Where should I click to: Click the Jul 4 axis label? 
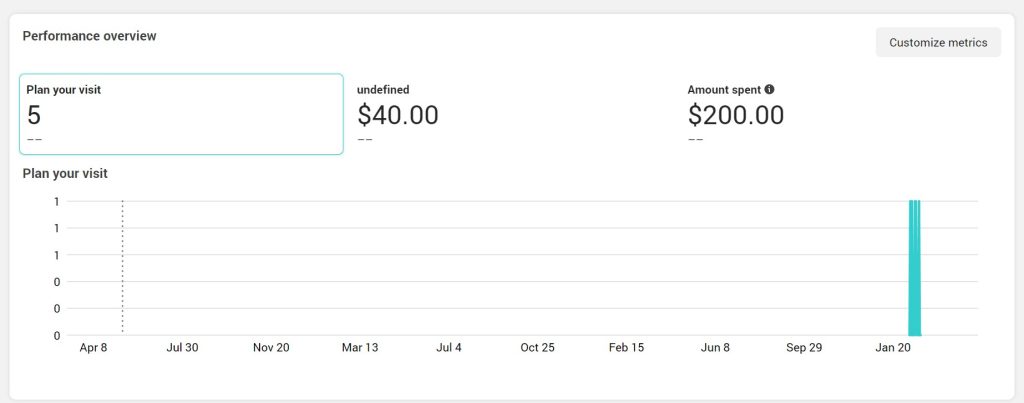(x=449, y=347)
